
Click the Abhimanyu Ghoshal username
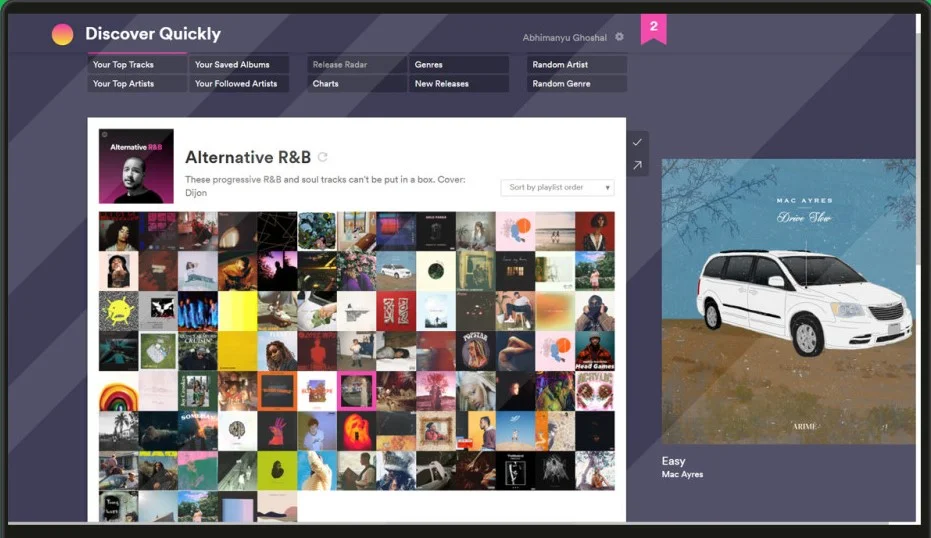(565, 37)
